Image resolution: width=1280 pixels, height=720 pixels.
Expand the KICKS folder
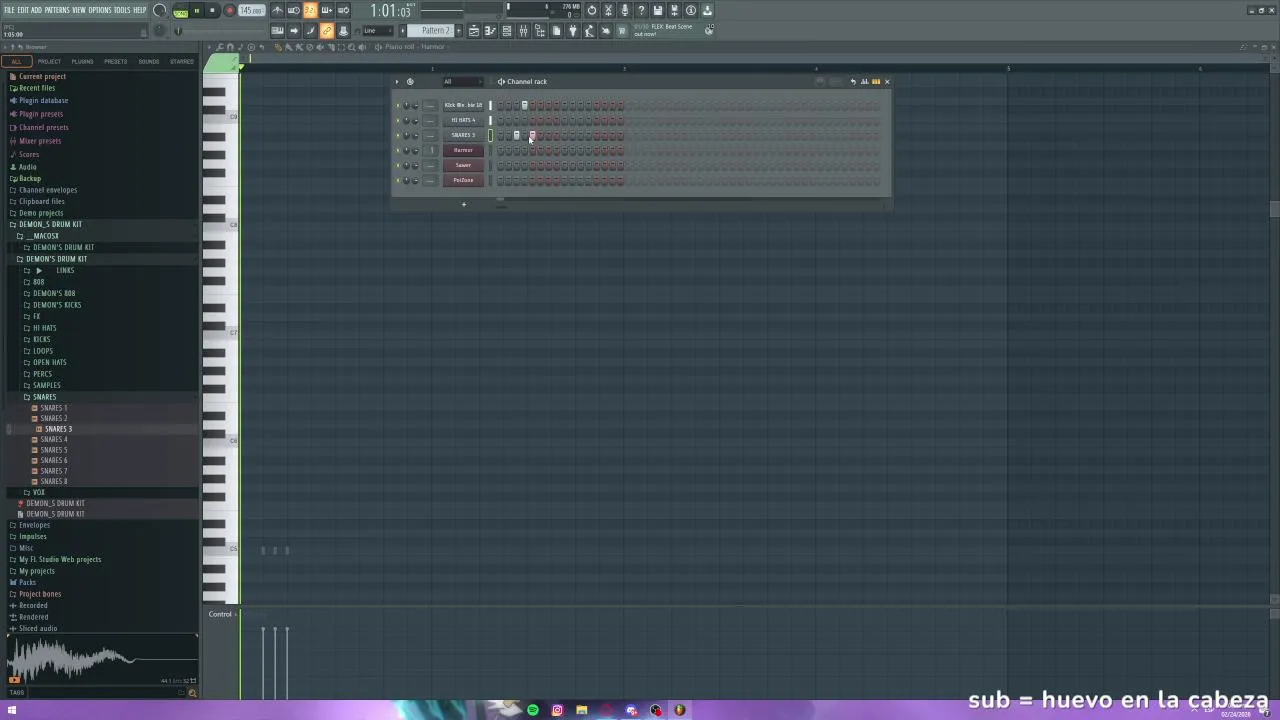click(41, 340)
